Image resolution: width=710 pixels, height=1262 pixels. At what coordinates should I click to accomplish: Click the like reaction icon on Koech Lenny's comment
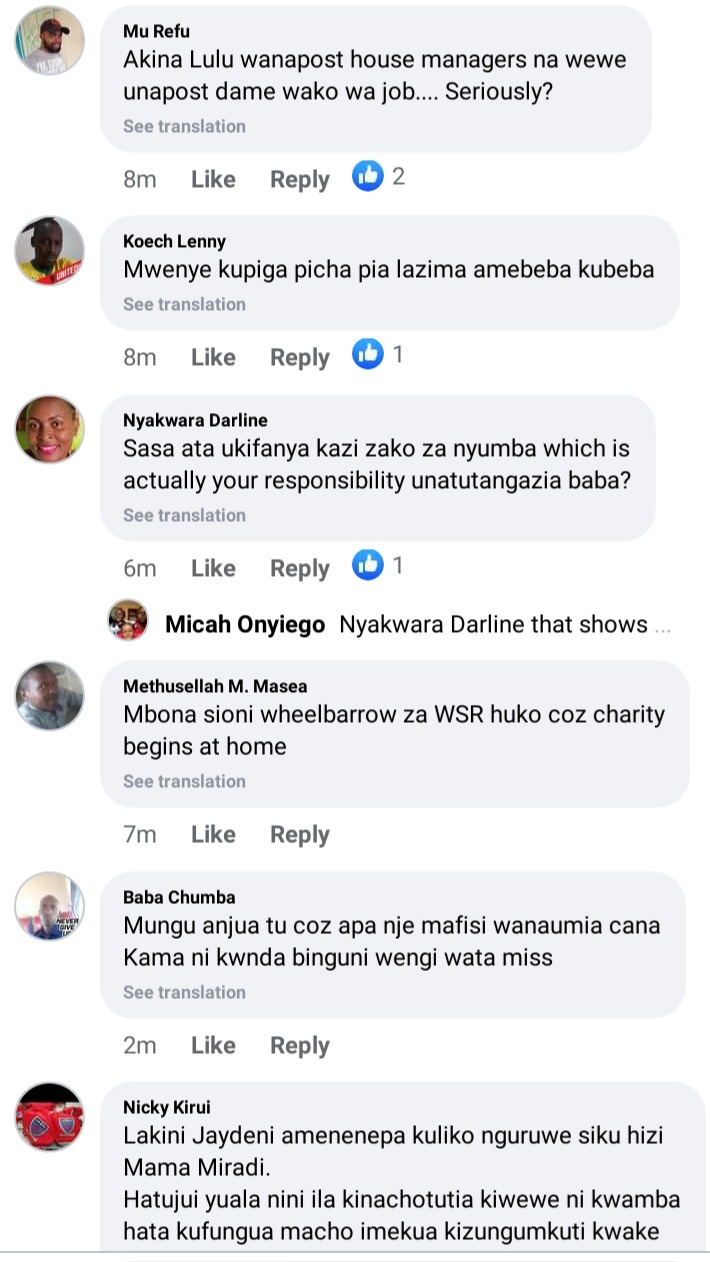click(x=368, y=354)
